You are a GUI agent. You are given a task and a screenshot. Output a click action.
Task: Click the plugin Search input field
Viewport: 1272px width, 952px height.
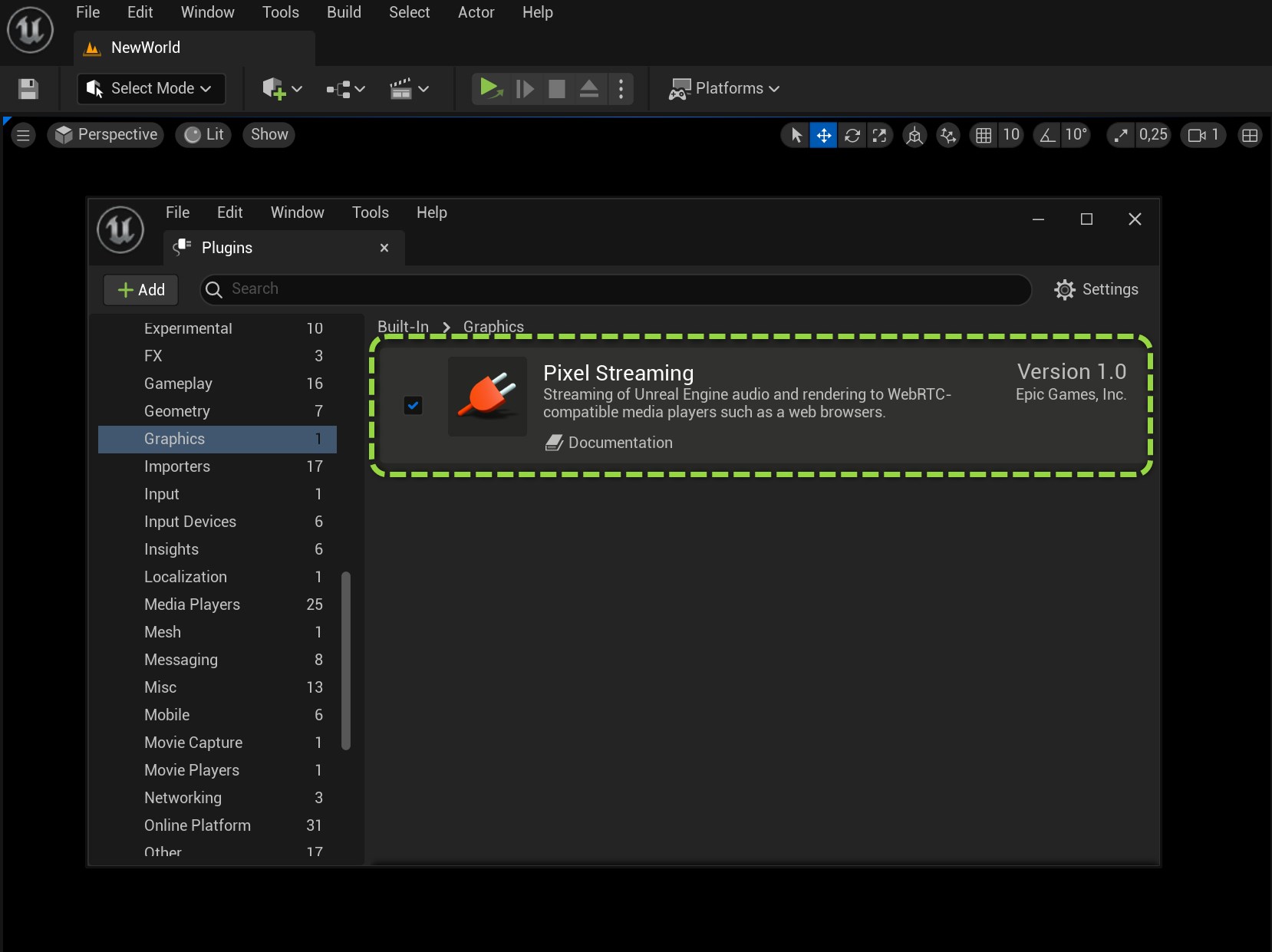[614, 289]
